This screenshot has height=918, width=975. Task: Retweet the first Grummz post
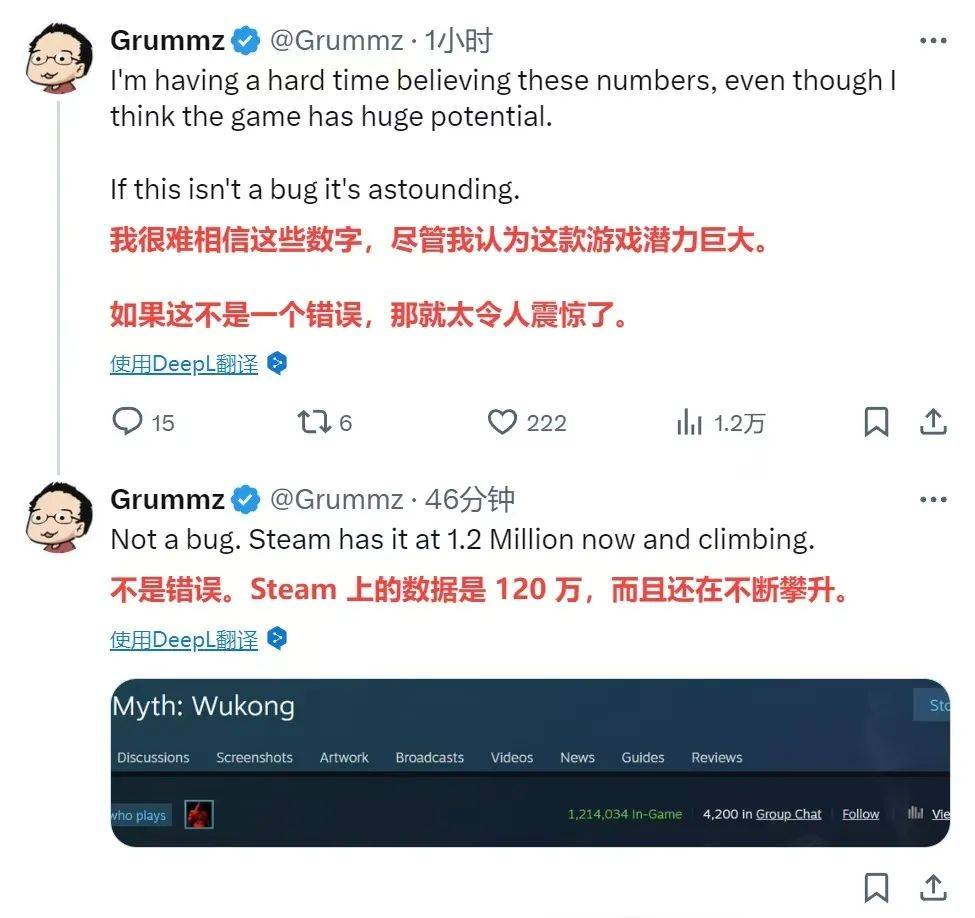[x=313, y=422]
